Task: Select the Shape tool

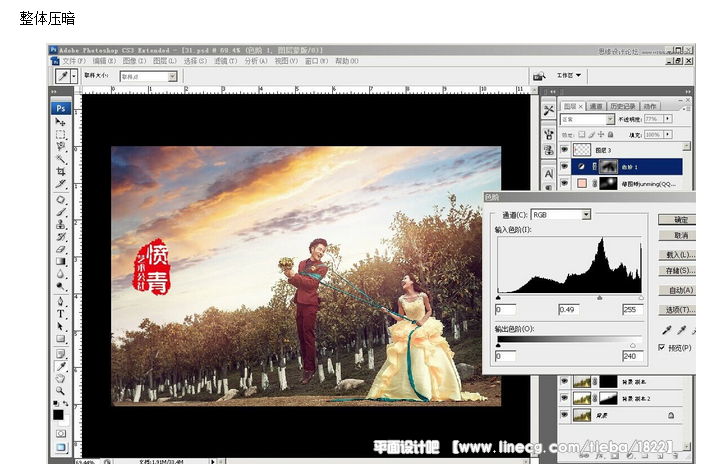Action: pos(60,339)
